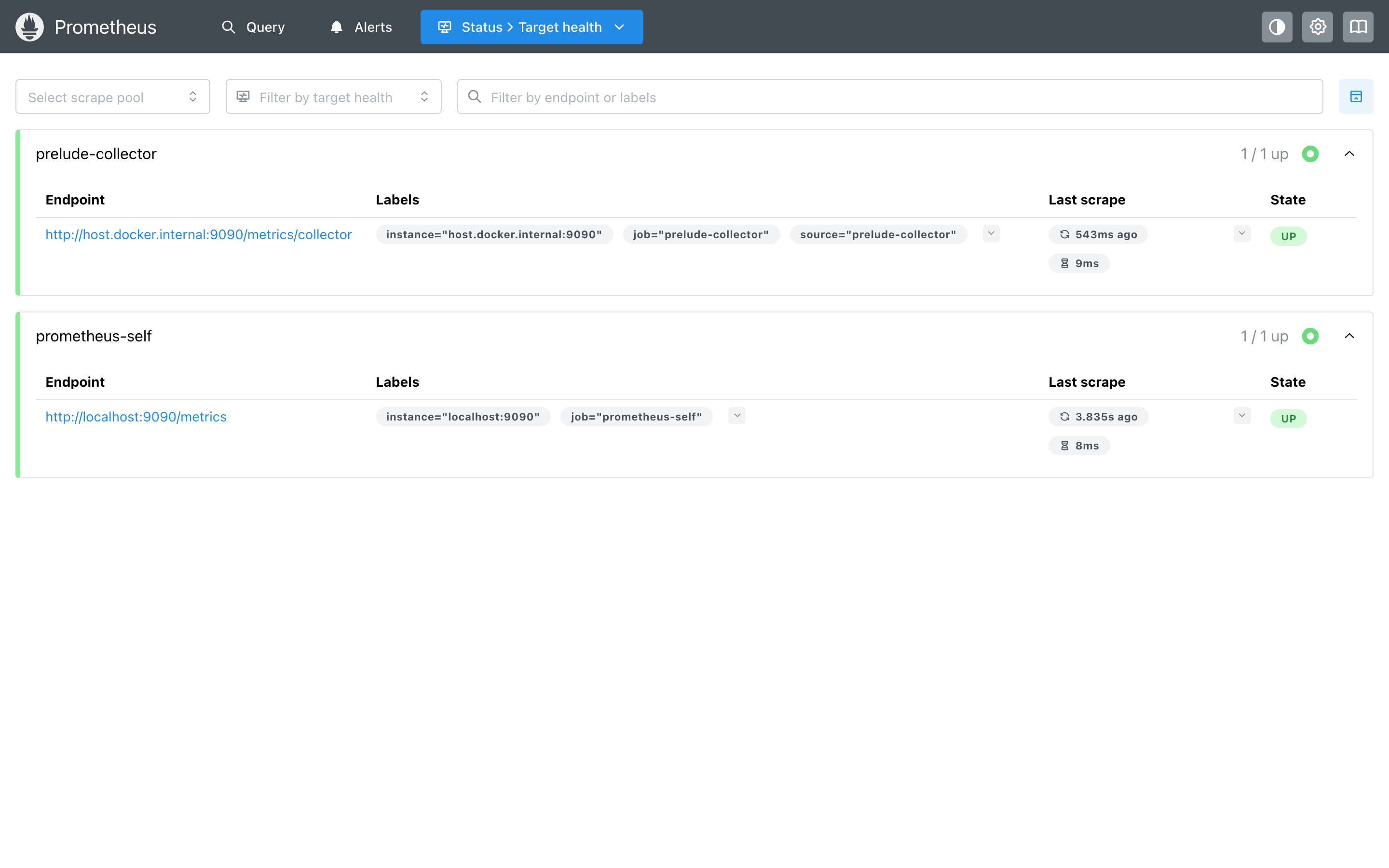Click the monitor icon in the Status button
Screen dimensions: 1389x868
tap(444, 27)
